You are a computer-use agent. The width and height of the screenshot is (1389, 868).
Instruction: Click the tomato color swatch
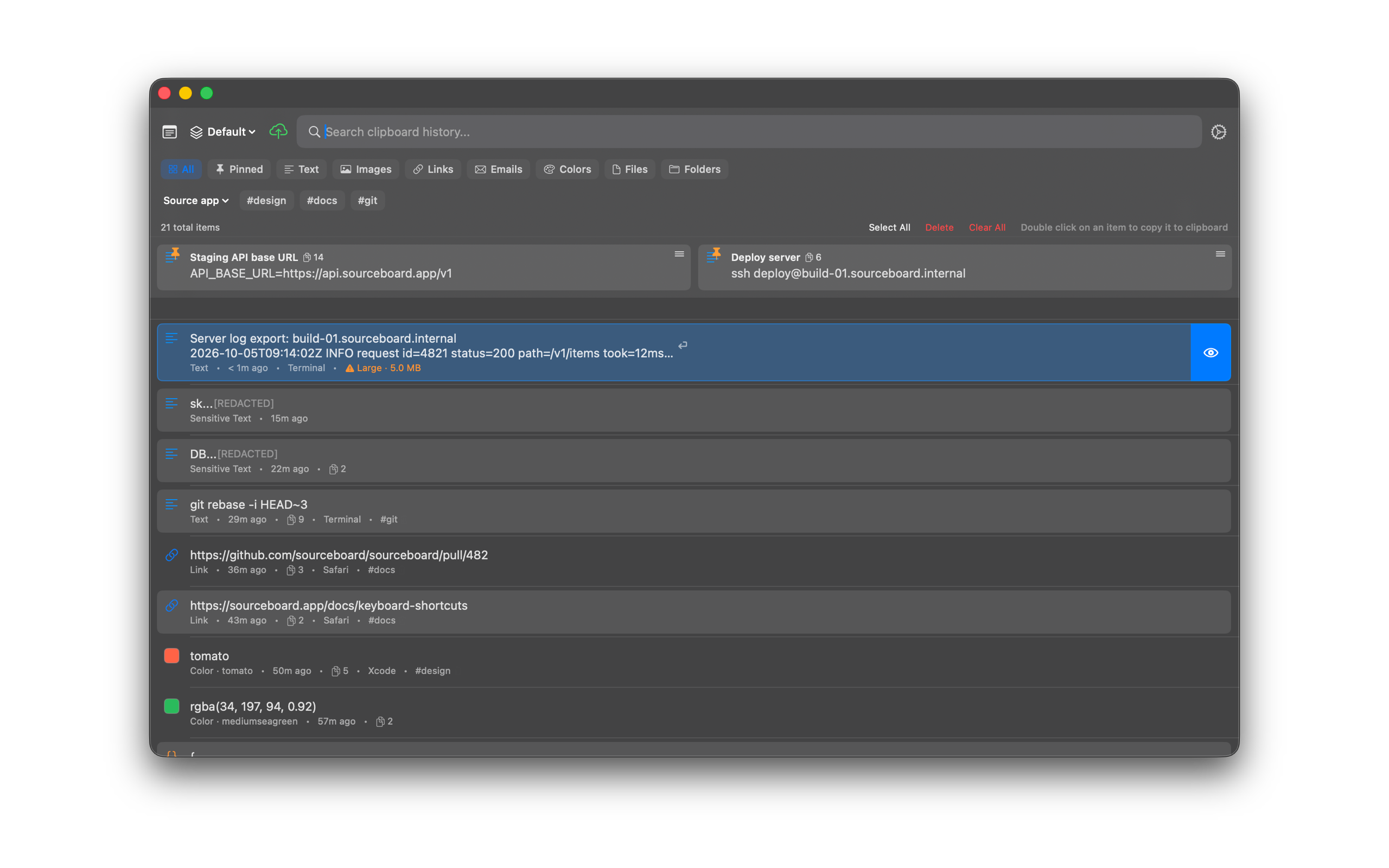coord(171,655)
